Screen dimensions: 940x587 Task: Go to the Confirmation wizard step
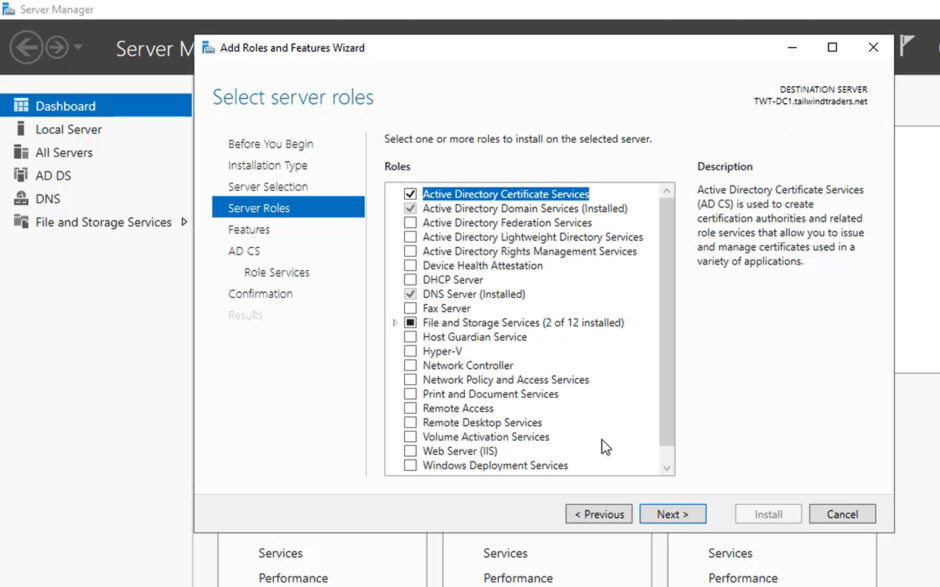(x=261, y=293)
